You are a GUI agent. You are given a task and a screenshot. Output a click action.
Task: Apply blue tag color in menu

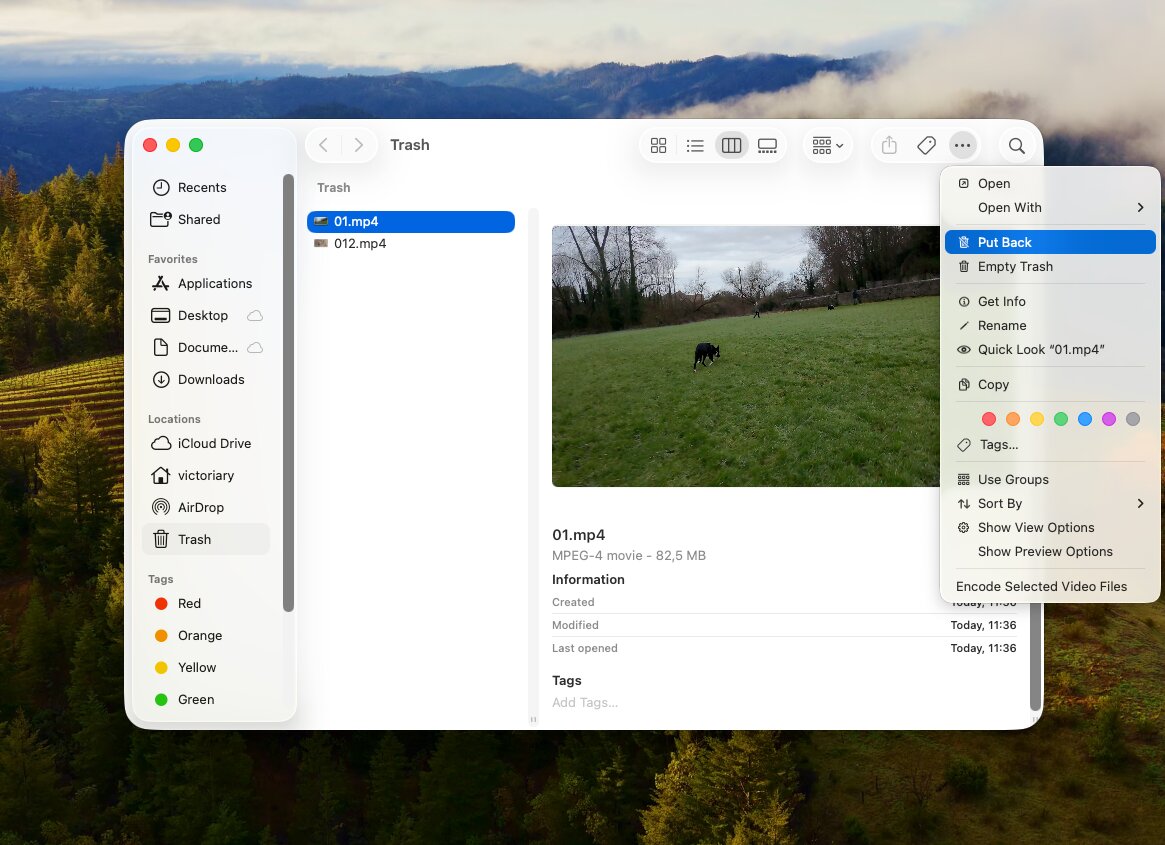click(1085, 419)
